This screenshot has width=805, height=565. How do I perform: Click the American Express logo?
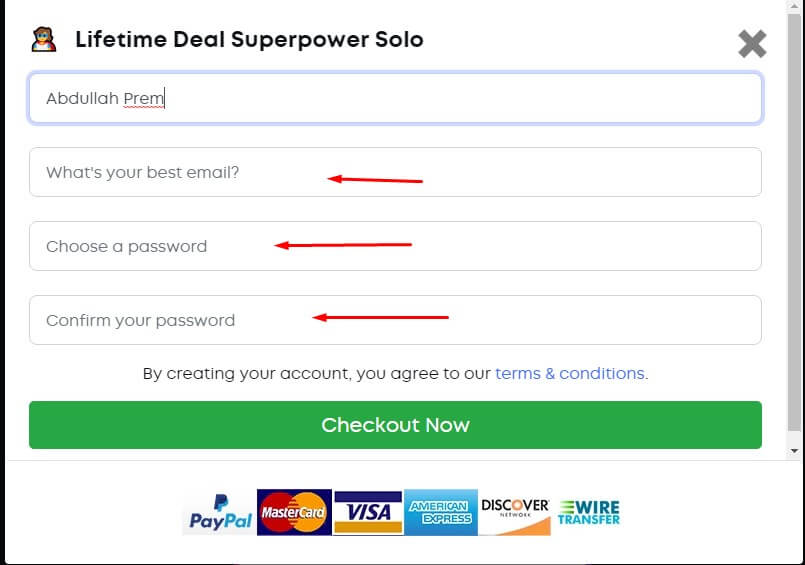pyautogui.click(x=441, y=512)
